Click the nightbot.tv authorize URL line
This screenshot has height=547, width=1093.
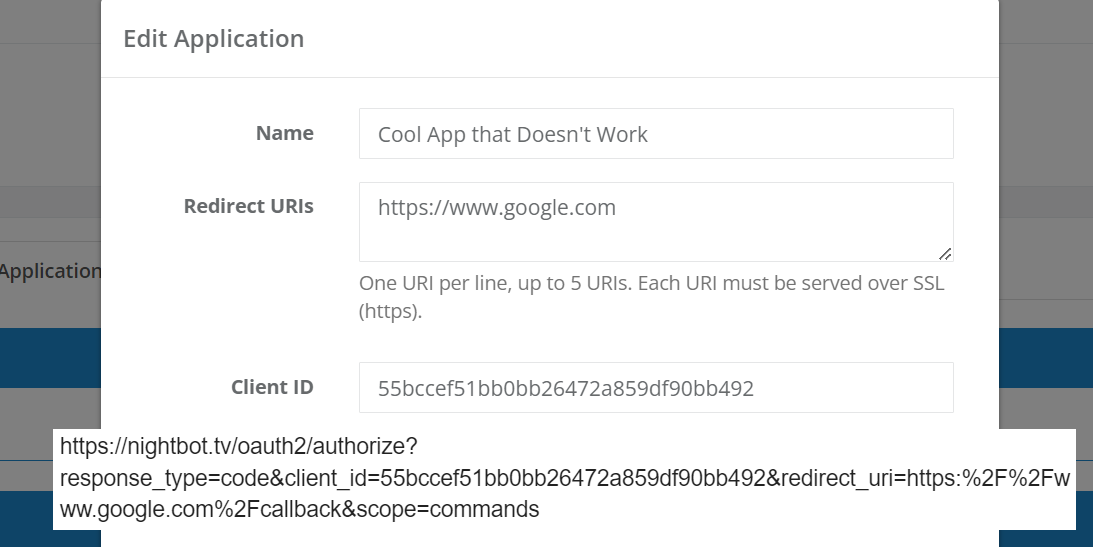pos(238,446)
